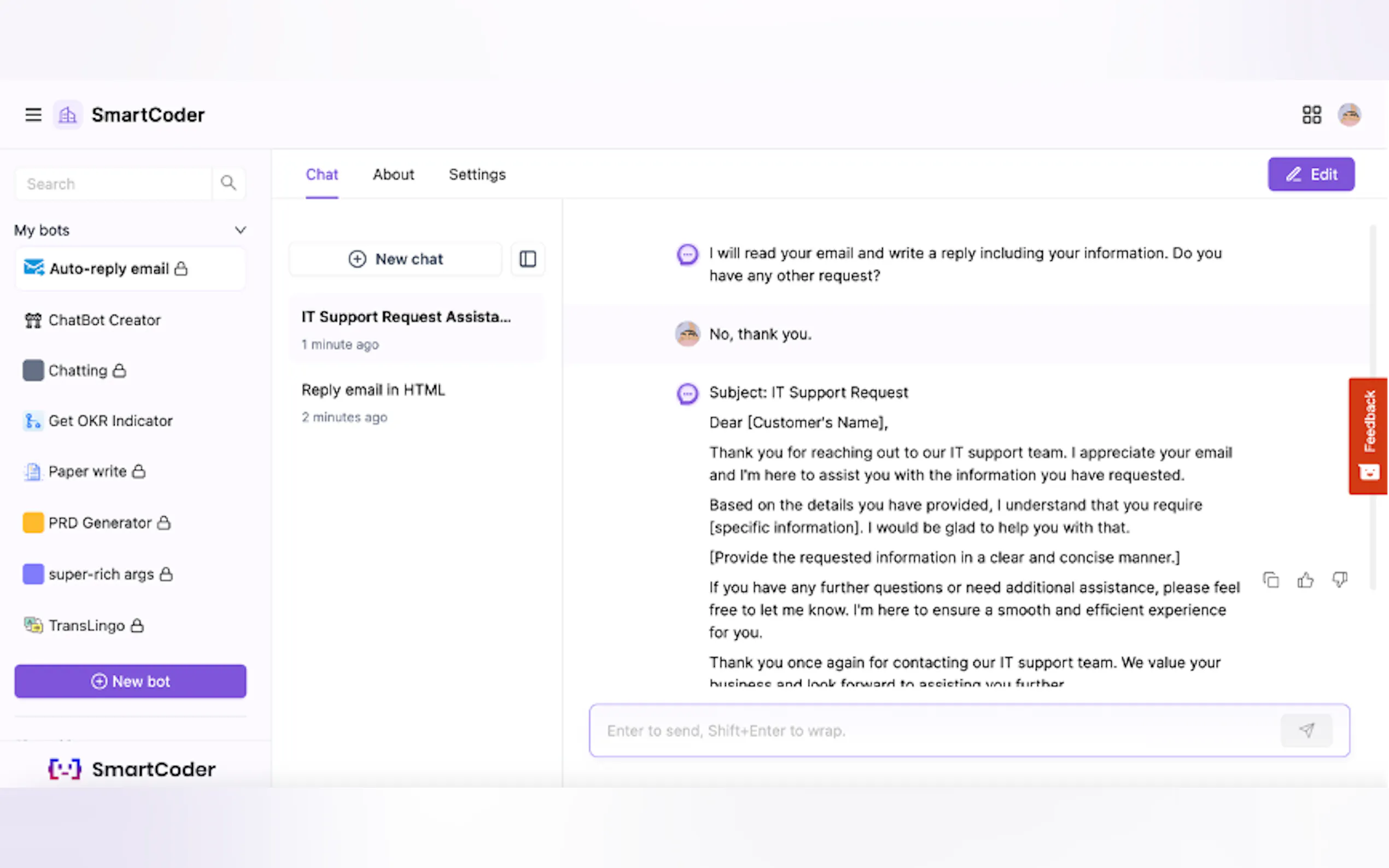Open the Feedback side tab

pyautogui.click(x=1369, y=435)
